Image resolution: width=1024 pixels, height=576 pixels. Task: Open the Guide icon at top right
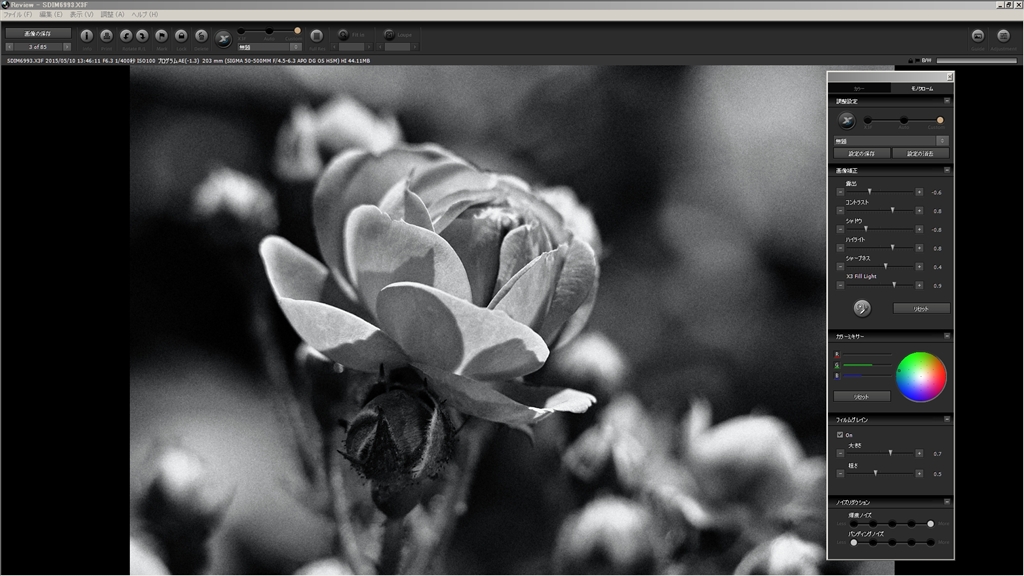click(978, 36)
